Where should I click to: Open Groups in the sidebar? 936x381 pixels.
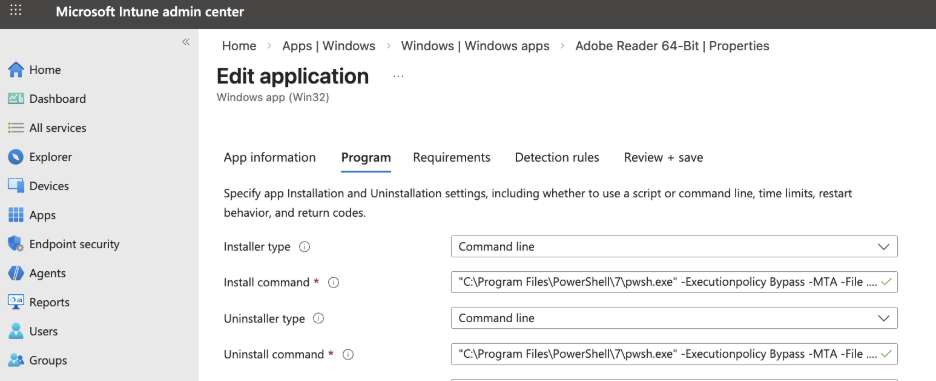coord(48,360)
